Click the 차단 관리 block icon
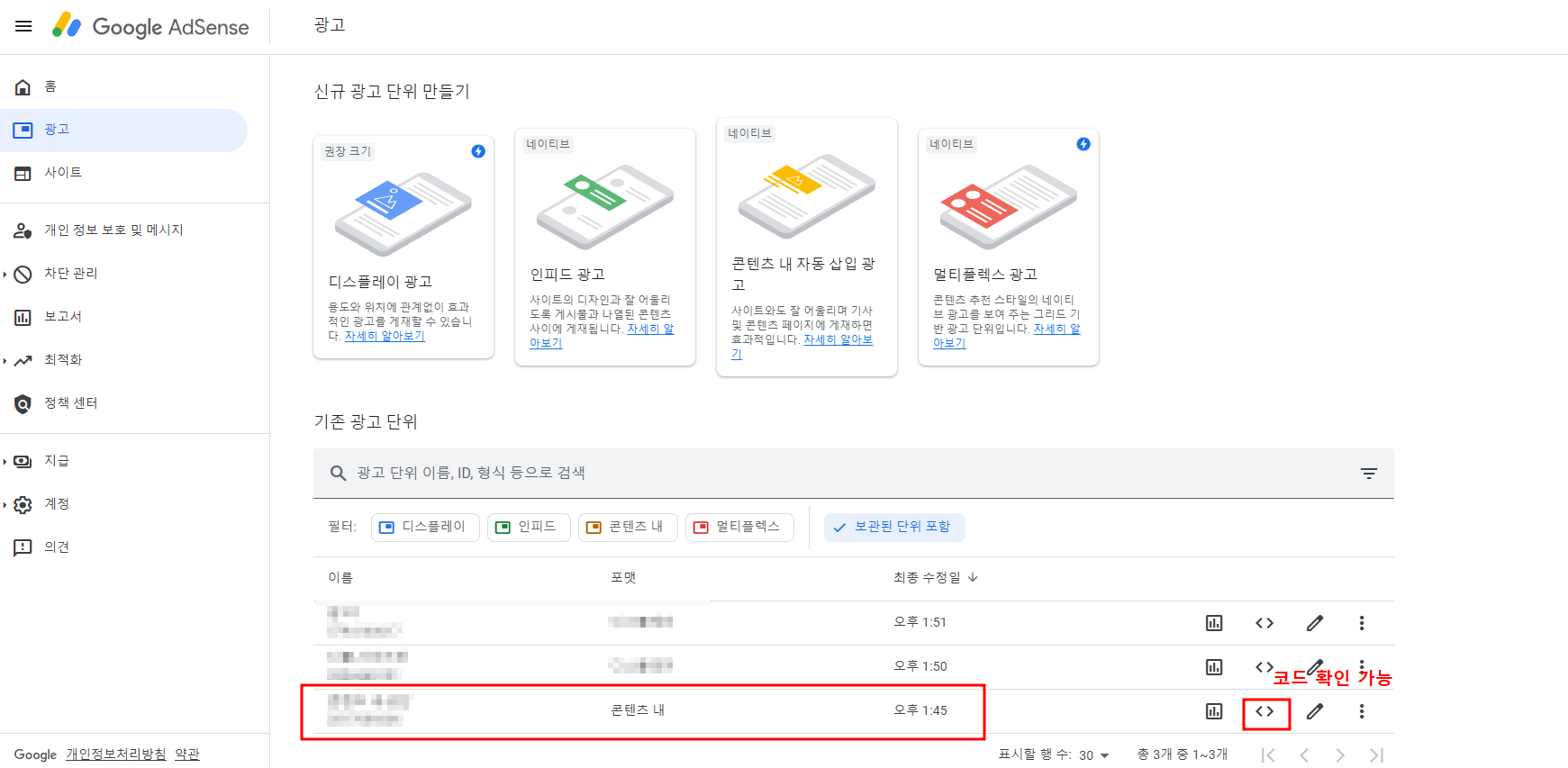 click(x=23, y=274)
